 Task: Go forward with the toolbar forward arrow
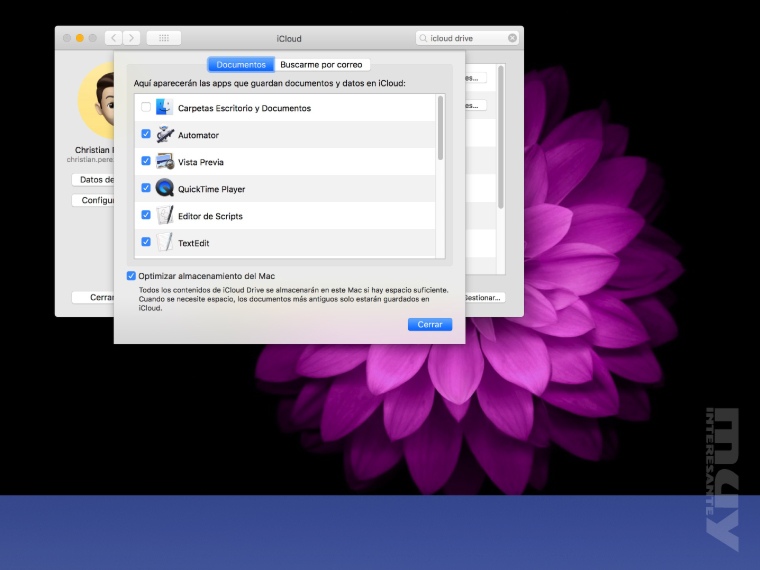132,38
